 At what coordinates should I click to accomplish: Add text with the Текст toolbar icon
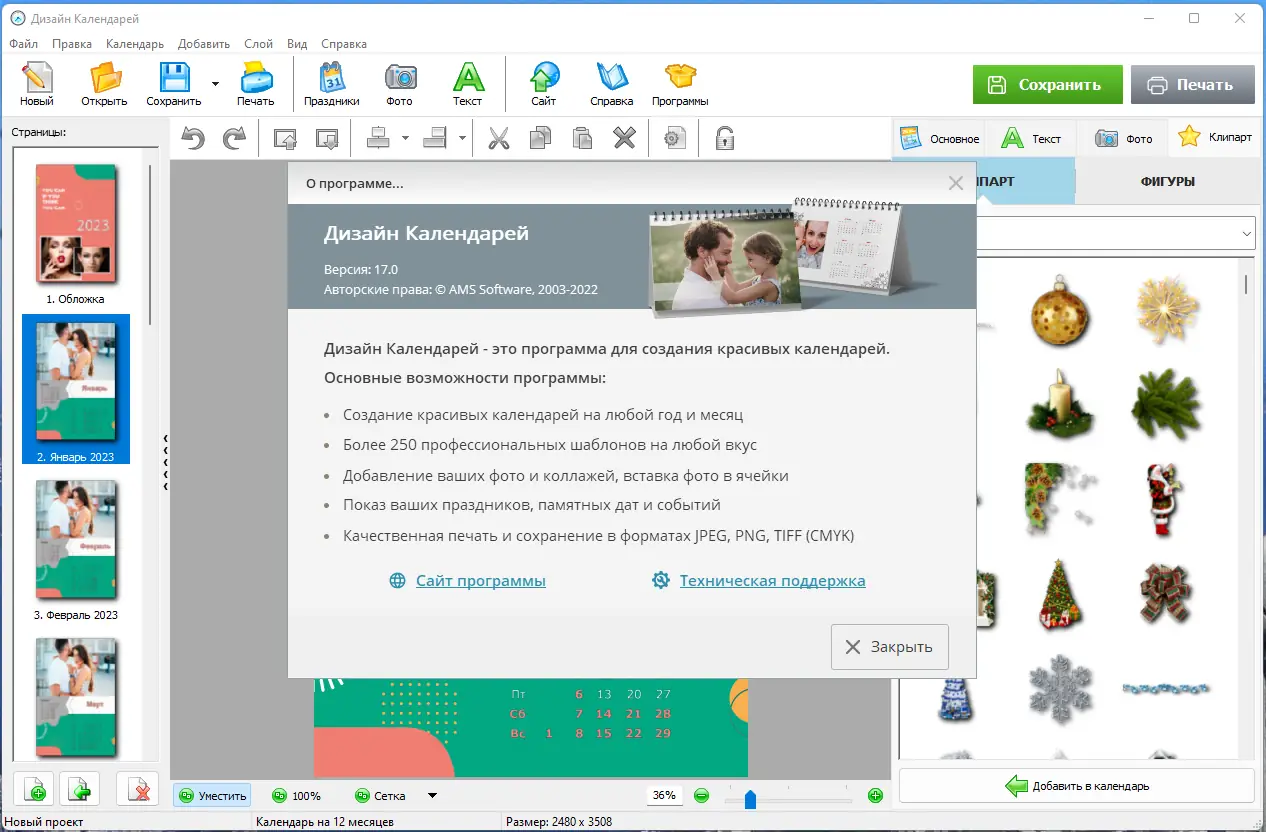click(467, 84)
